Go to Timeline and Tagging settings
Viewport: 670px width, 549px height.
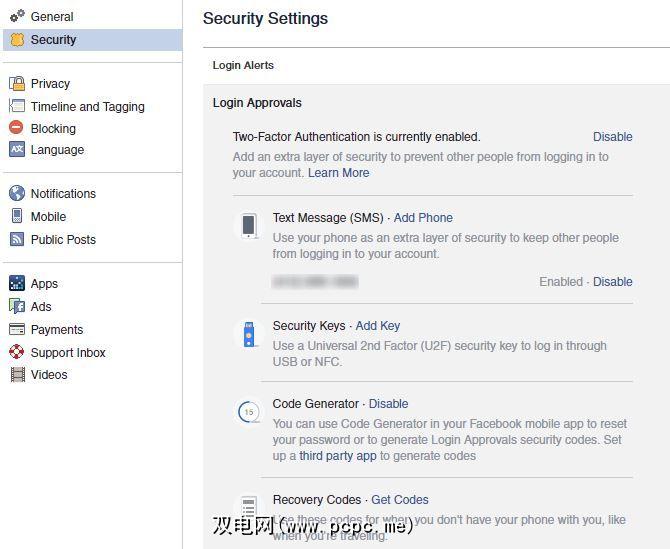pos(87,107)
